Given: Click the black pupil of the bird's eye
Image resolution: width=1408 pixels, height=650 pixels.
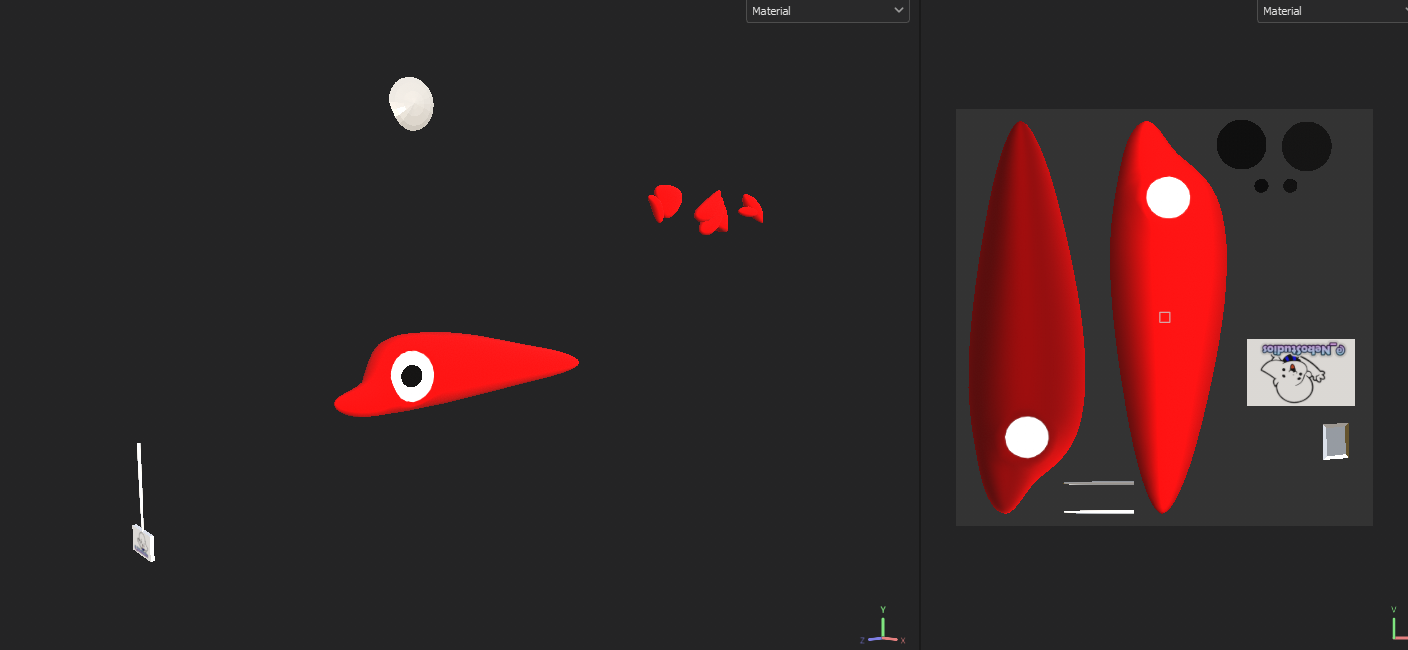Looking at the screenshot, I should pos(412,376).
